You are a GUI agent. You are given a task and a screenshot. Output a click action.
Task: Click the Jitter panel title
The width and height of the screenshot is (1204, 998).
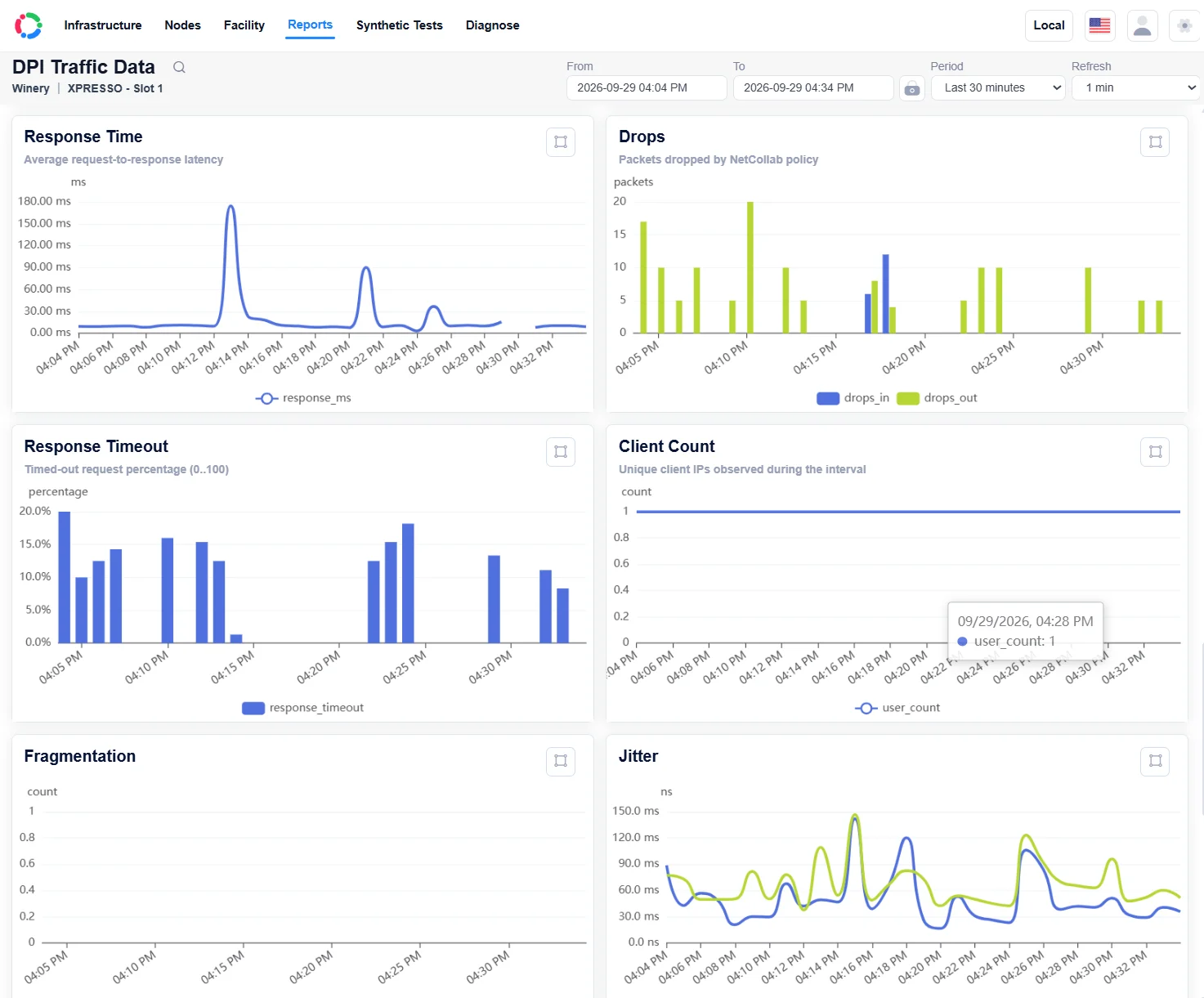638,756
